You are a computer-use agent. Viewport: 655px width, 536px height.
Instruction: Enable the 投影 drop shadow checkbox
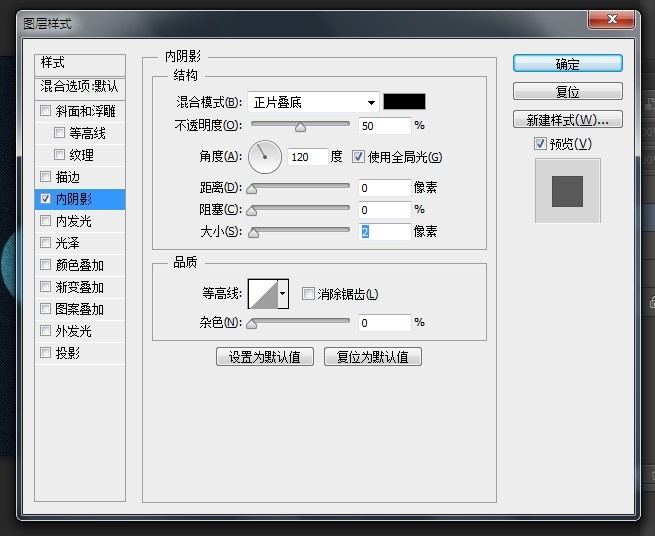45,353
